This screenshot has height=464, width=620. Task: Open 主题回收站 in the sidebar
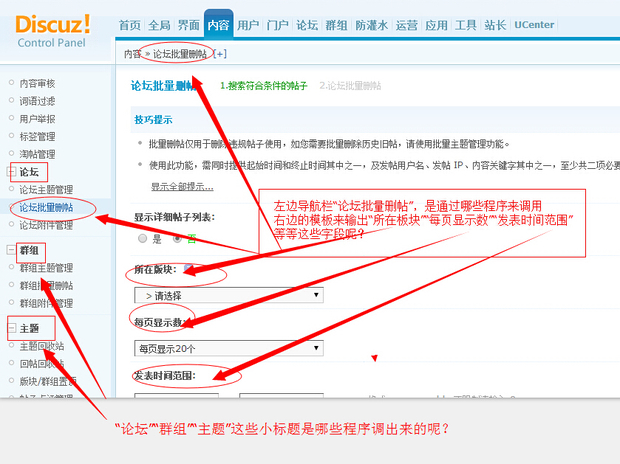click(42, 346)
